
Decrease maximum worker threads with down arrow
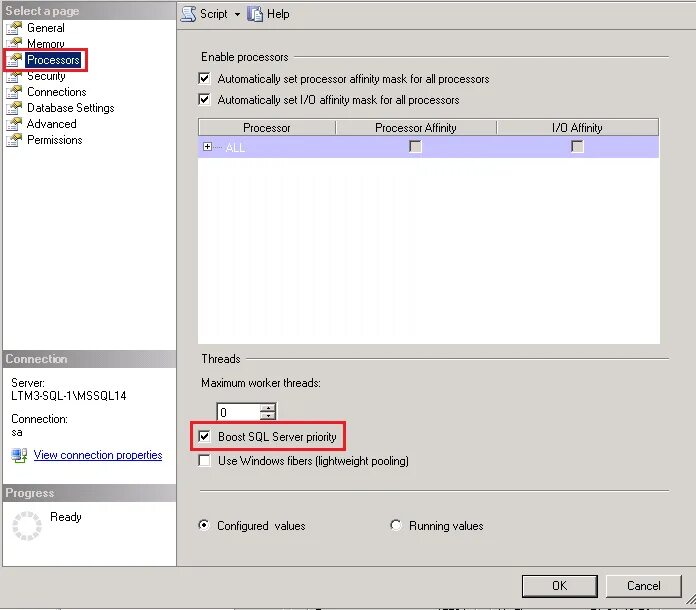pyautogui.click(x=268, y=416)
